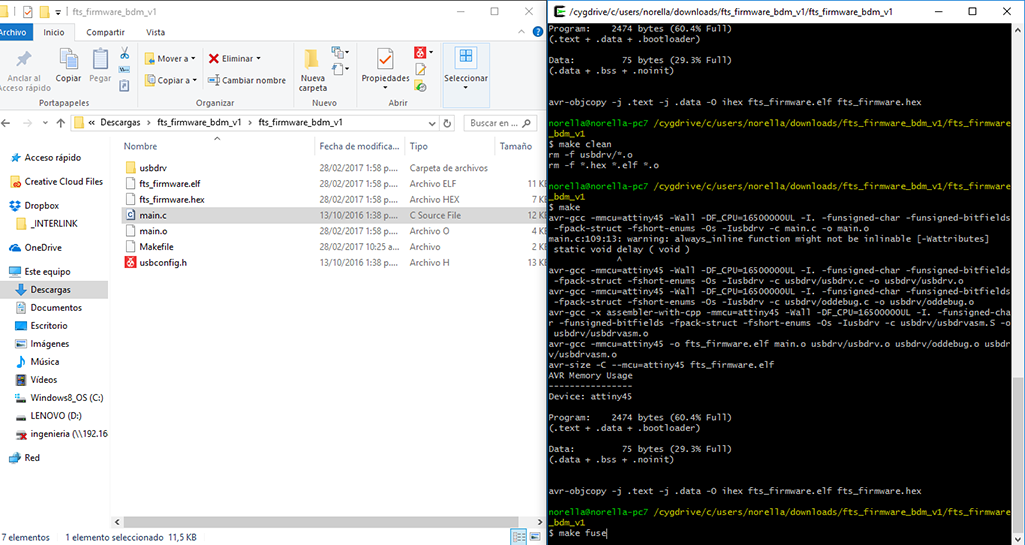Switch to the Compartir ribbon tab
Image resolution: width=1025 pixels, height=545 pixels.
click(x=105, y=32)
